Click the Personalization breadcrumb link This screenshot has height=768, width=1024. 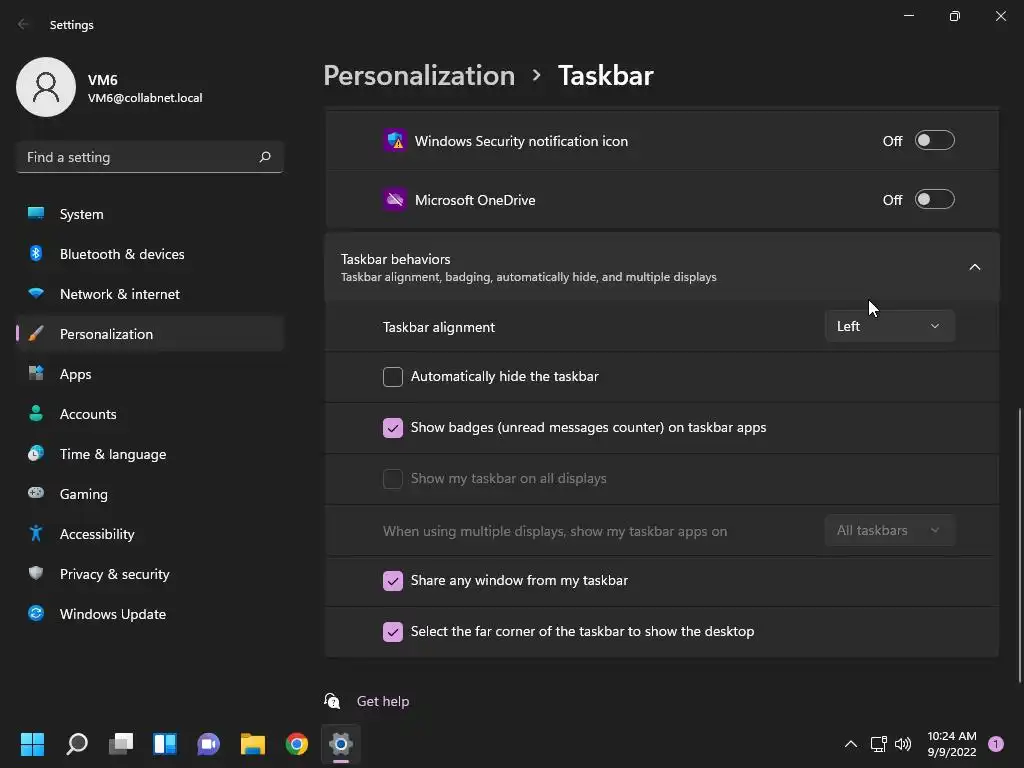[419, 75]
